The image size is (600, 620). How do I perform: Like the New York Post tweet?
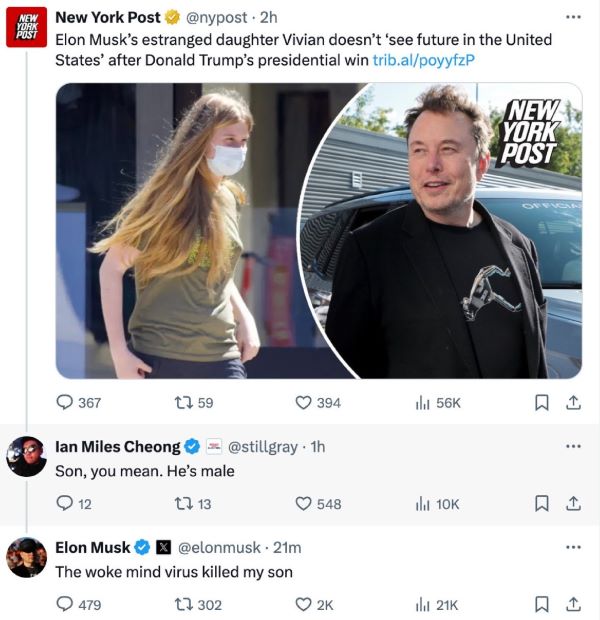coord(304,403)
